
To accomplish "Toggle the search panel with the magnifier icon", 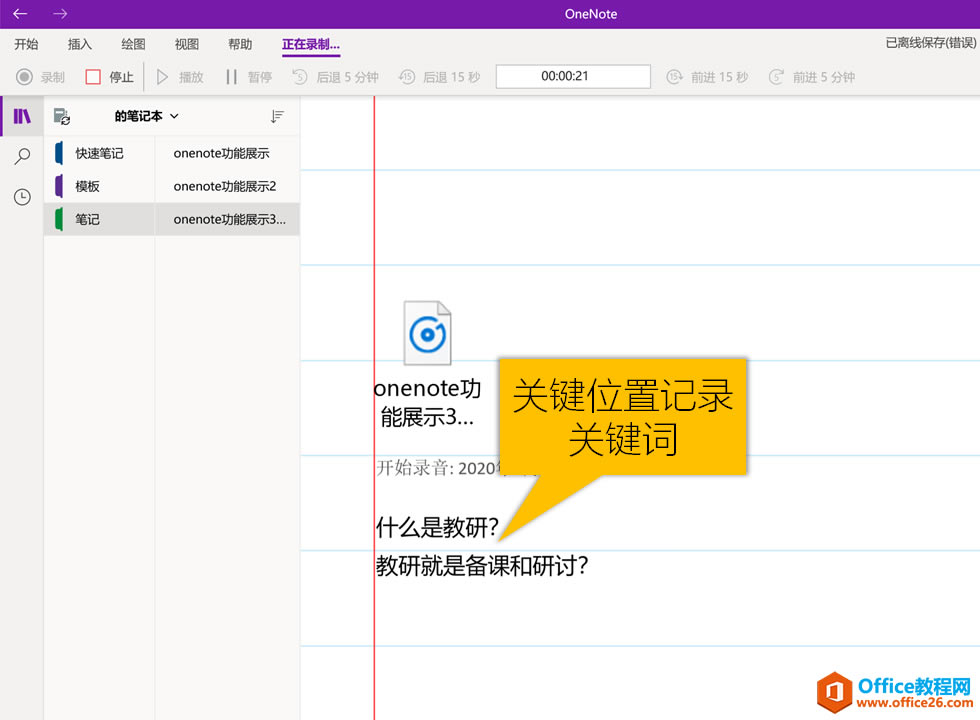I will pos(21,156).
